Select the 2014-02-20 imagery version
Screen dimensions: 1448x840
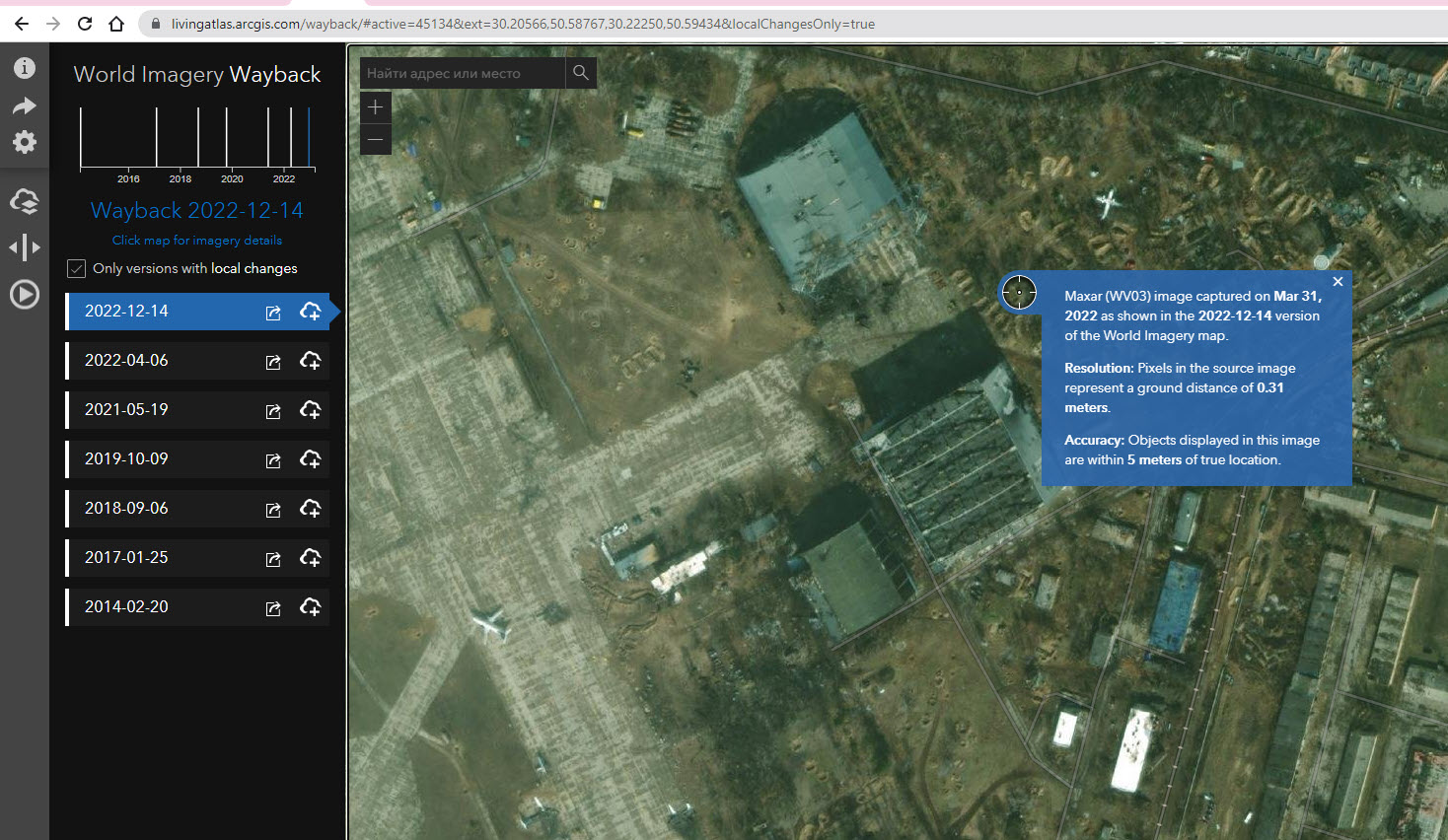click(126, 607)
